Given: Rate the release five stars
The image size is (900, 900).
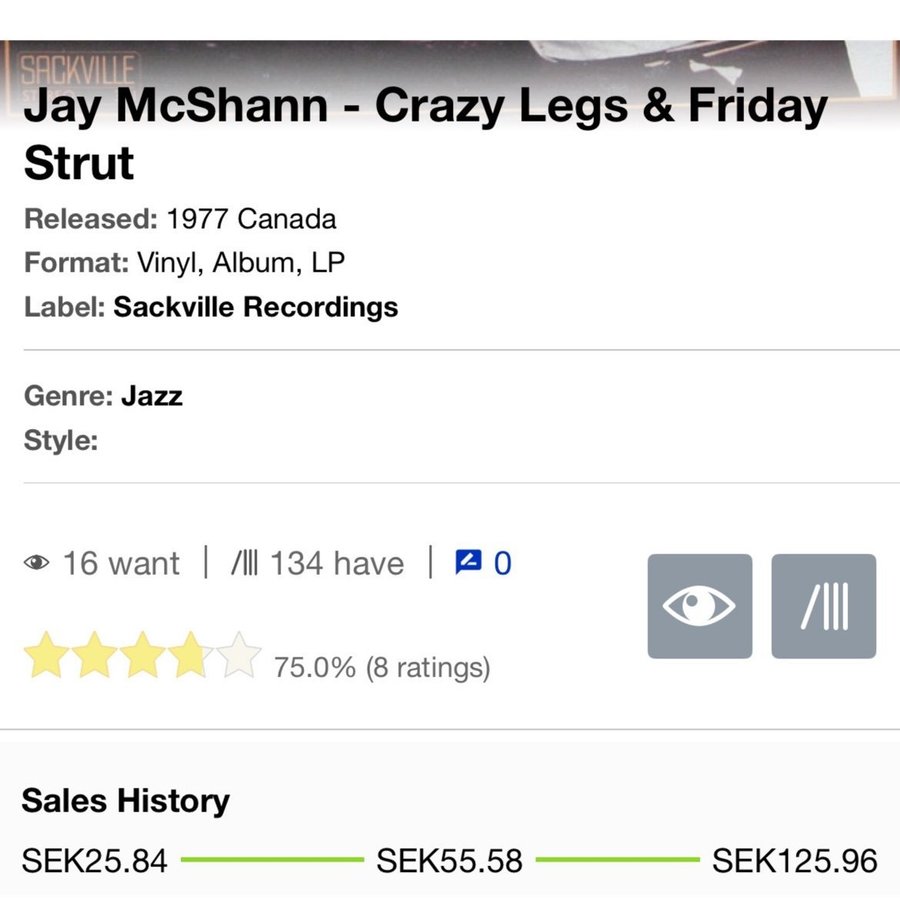Looking at the screenshot, I should (x=238, y=655).
